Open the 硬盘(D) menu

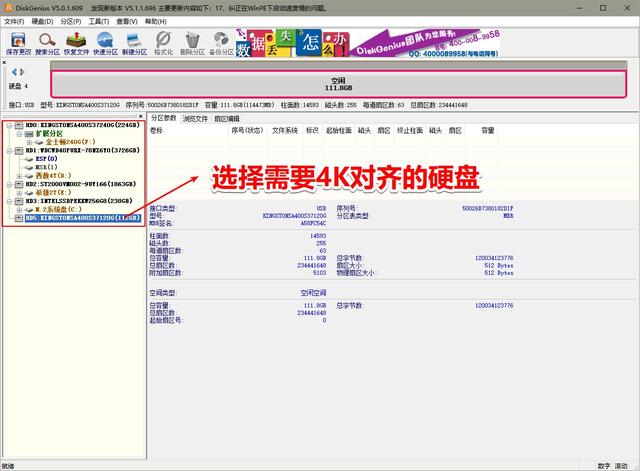(42, 21)
